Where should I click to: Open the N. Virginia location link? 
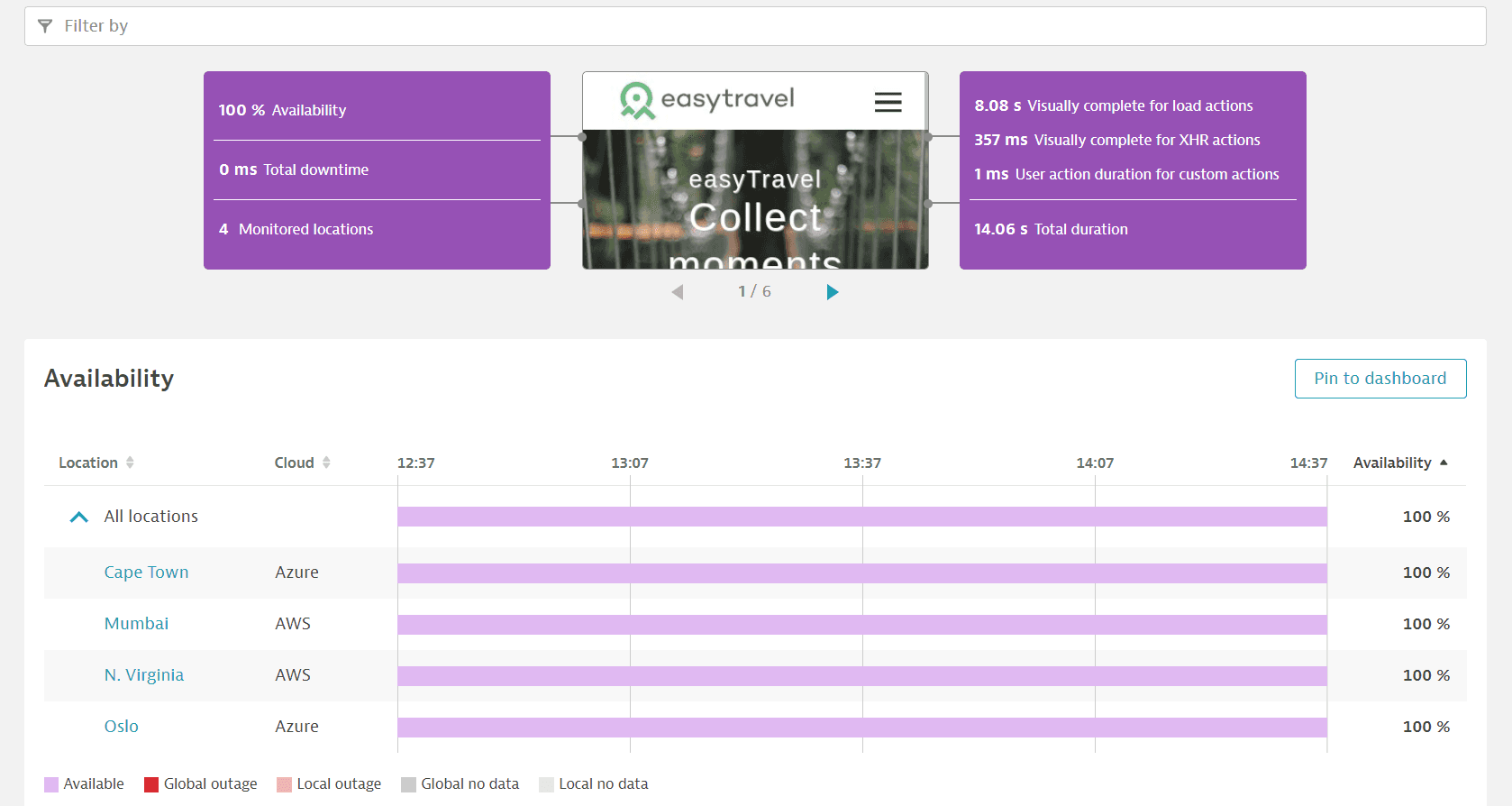click(x=144, y=675)
